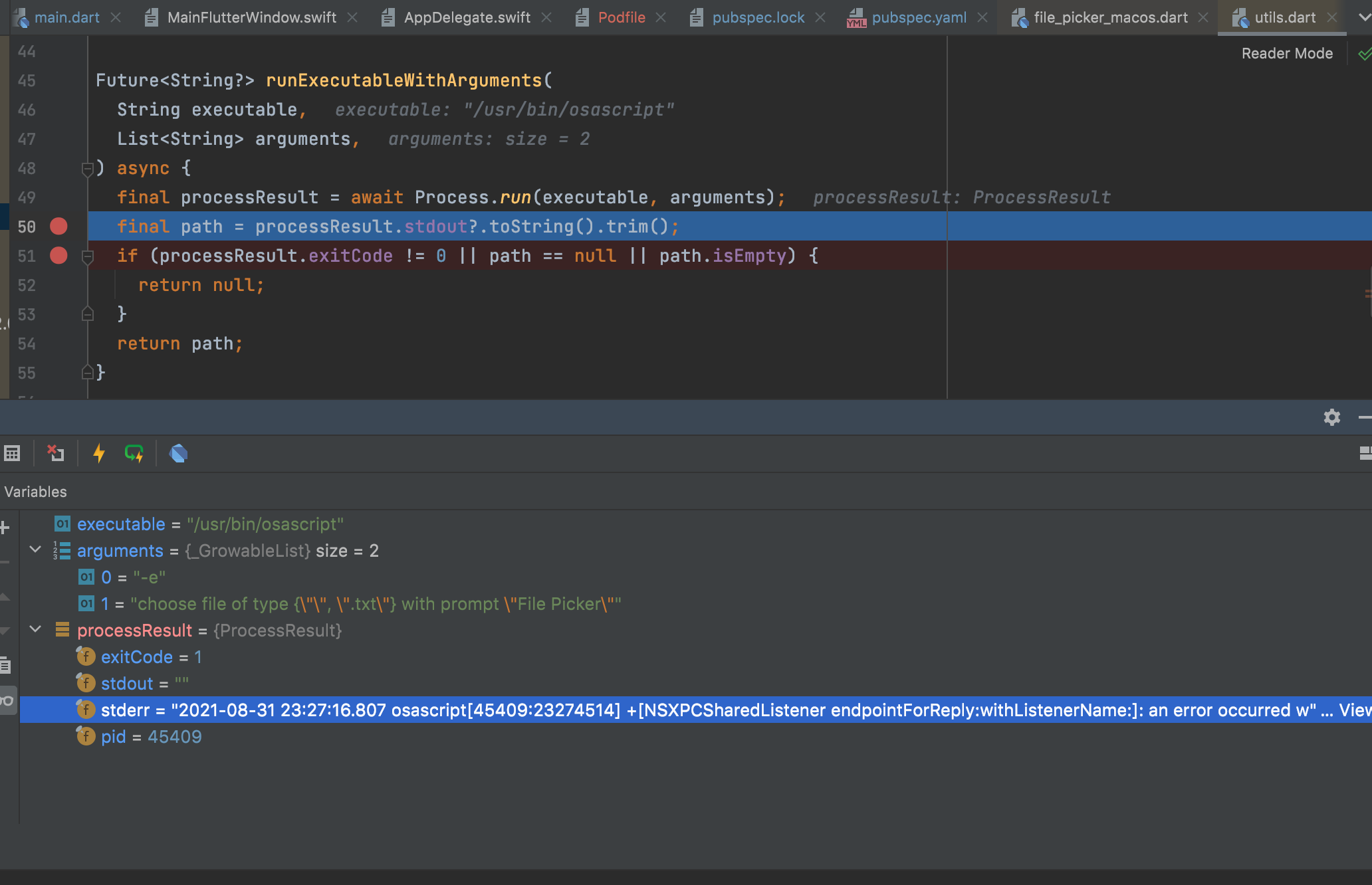The image size is (1372, 885).
Task: Select the stdout variable row
Action: [x=128, y=683]
